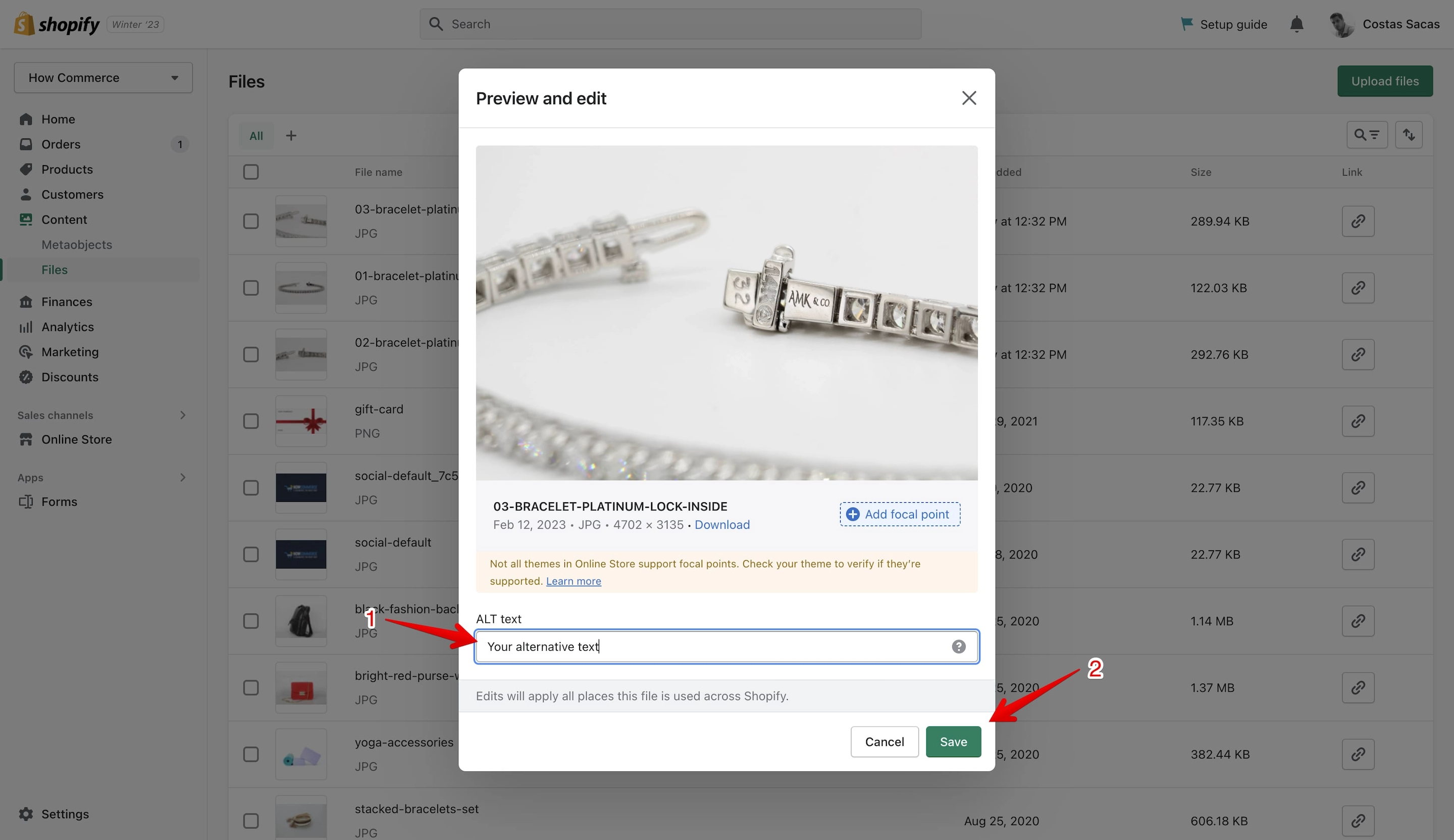Expand the Apps section chevron
Image resolution: width=1454 pixels, height=840 pixels.
pyautogui.click(x=182, y=477)
